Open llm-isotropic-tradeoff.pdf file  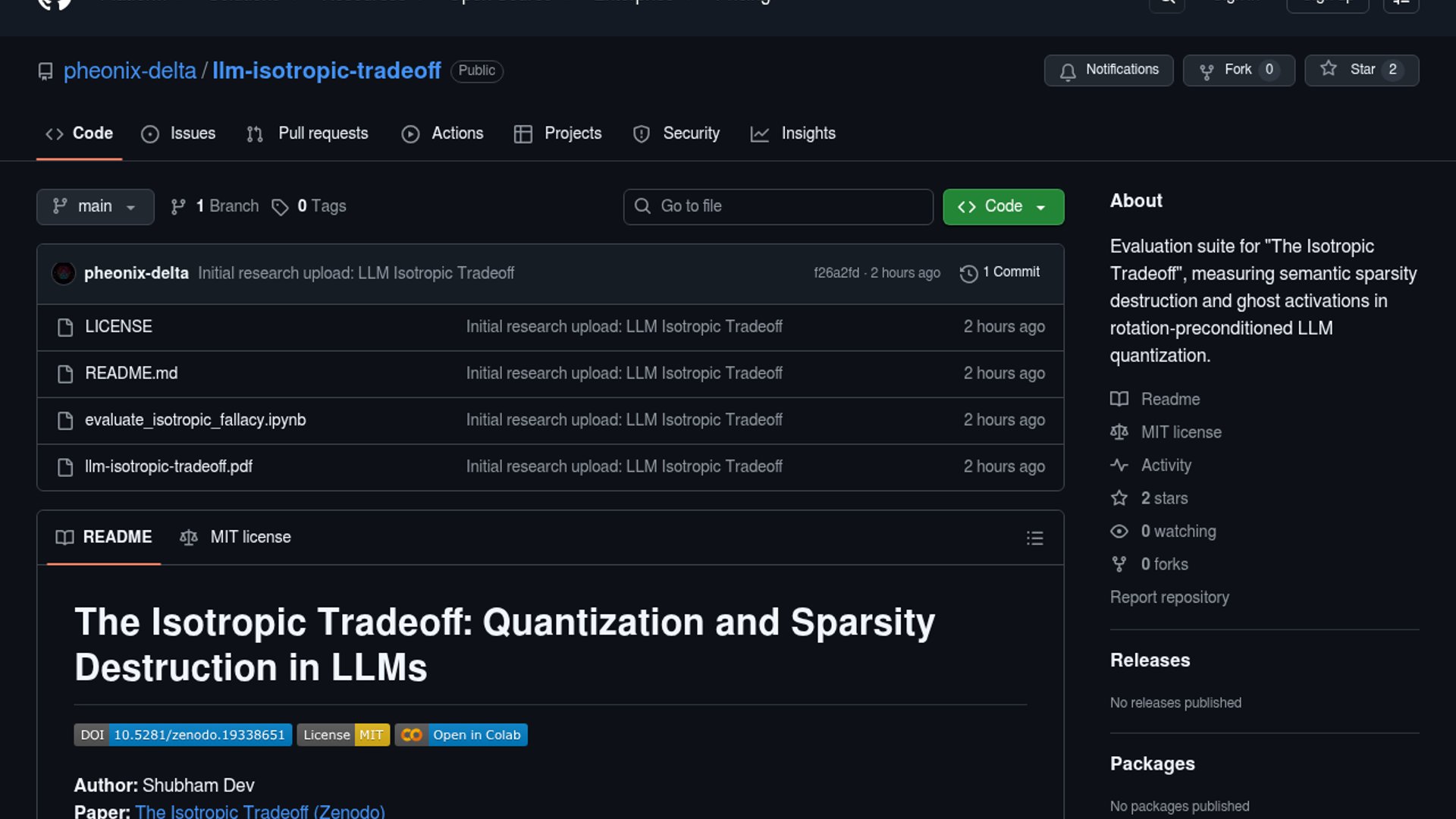(x=168, y=466)
